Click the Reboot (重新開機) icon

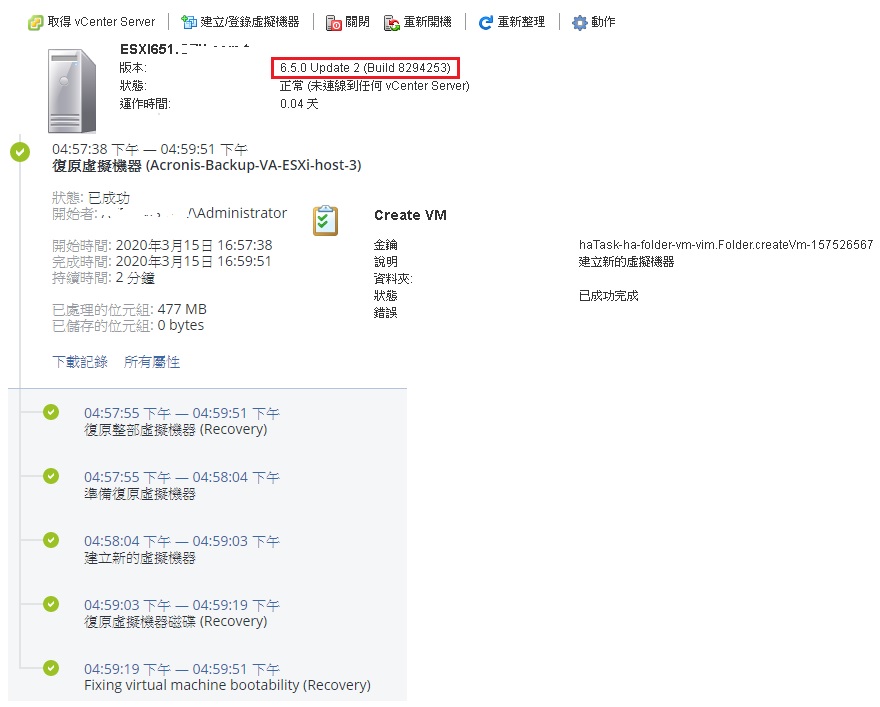tap(391, 22)
